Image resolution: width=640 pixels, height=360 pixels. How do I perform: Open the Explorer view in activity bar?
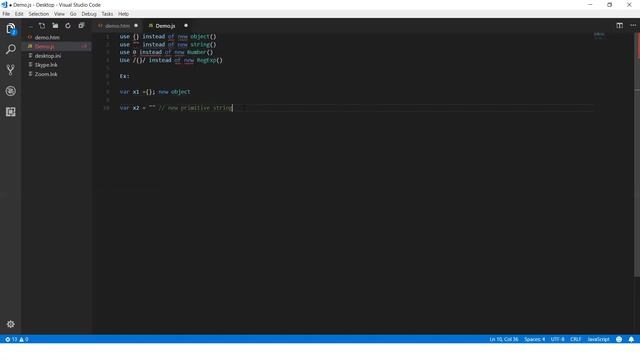click(x=11, y=29)
